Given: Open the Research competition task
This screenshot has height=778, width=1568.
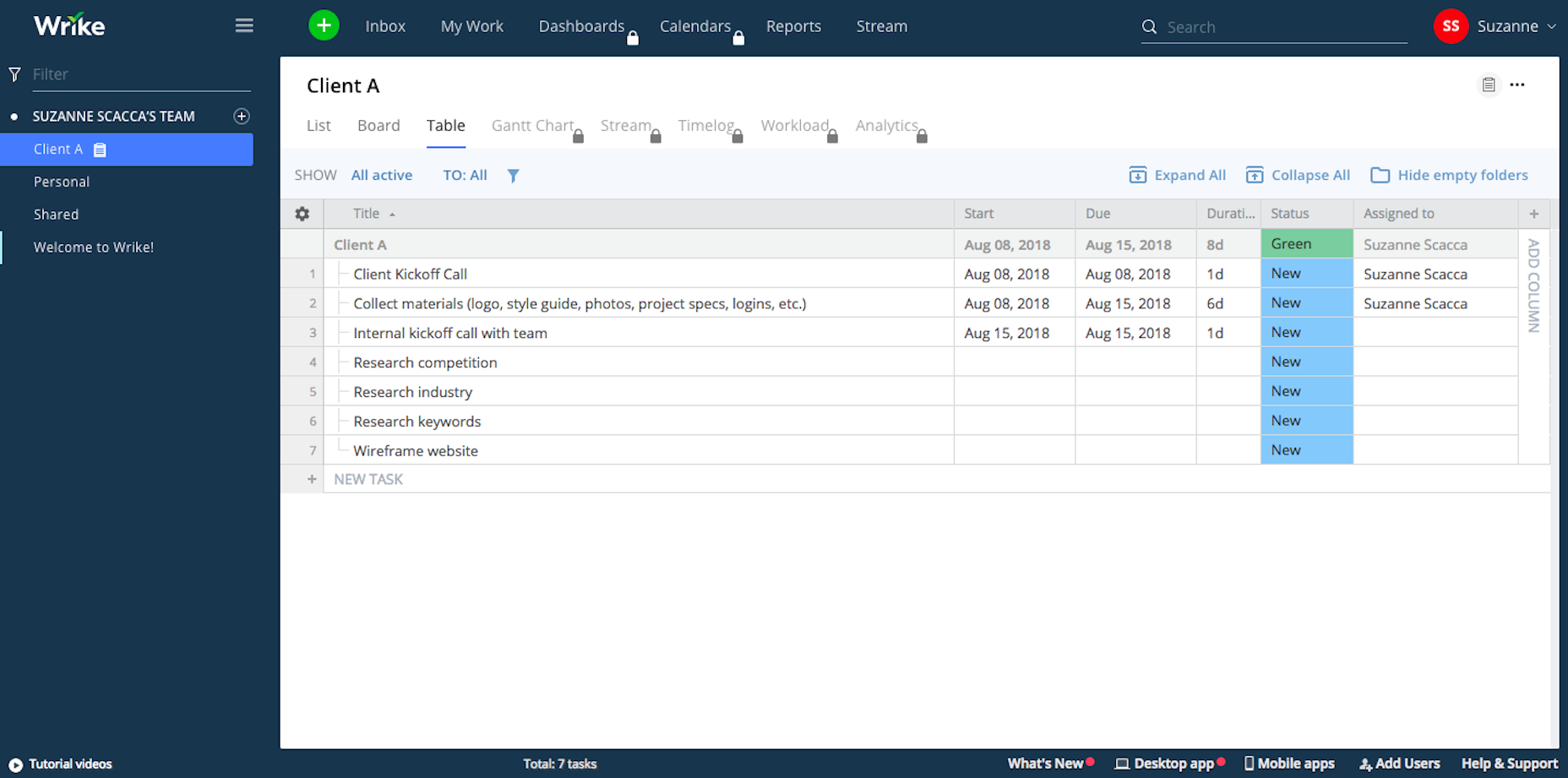Looking at the screenshot, I should coord(425,362).
